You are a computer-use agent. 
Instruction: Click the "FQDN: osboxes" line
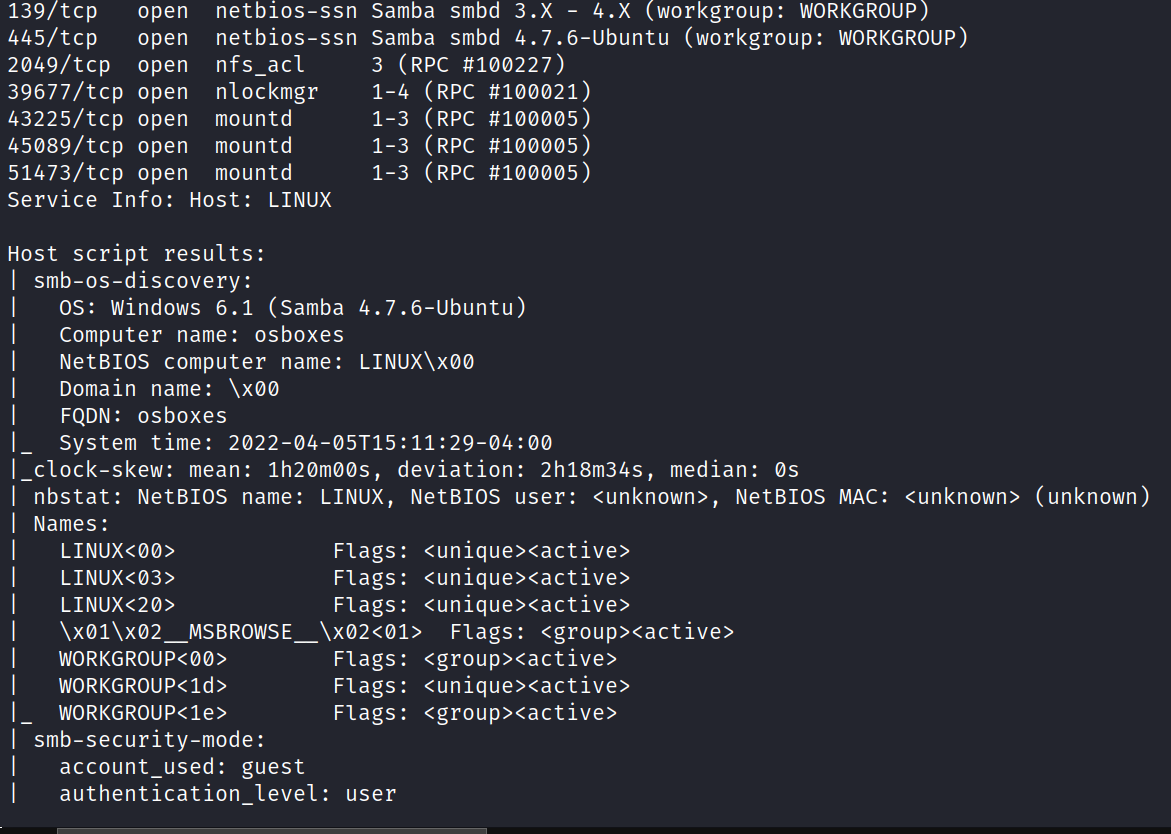(143, 416)
